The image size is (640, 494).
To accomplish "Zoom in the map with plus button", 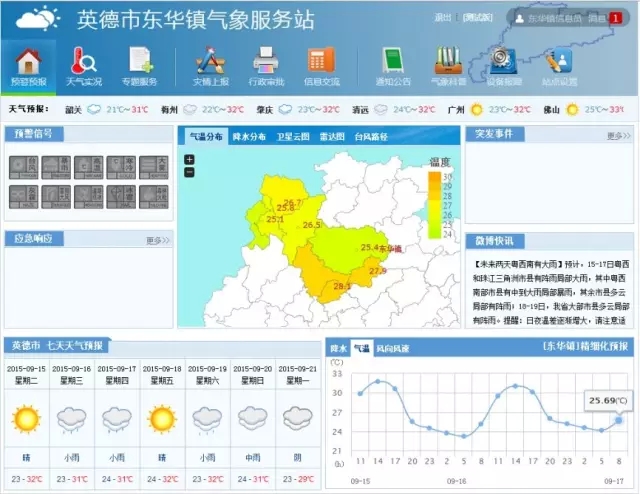I will [189, 160].
